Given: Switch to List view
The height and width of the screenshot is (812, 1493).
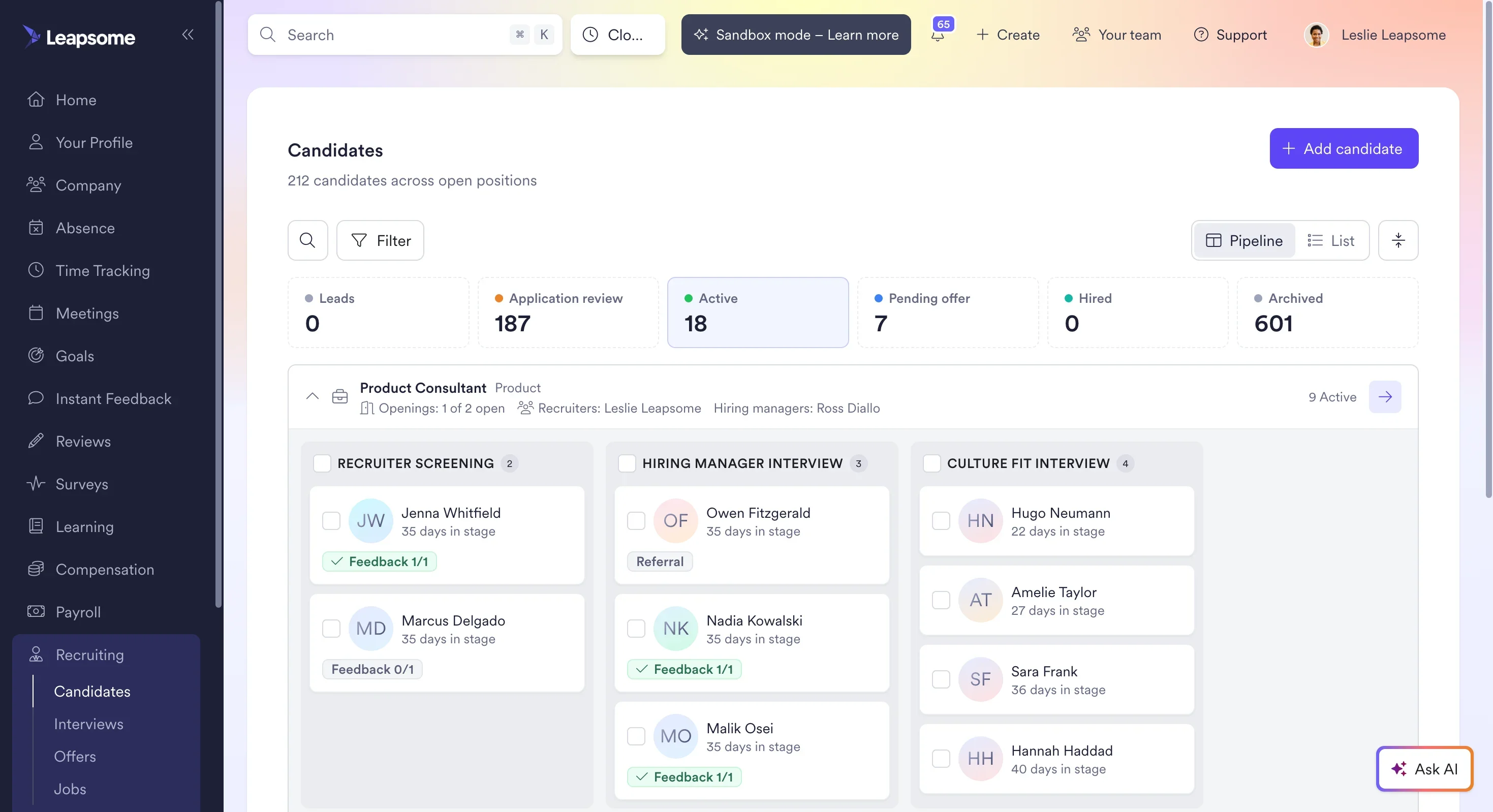Looking at the screenshot, I should point(1331,240).
